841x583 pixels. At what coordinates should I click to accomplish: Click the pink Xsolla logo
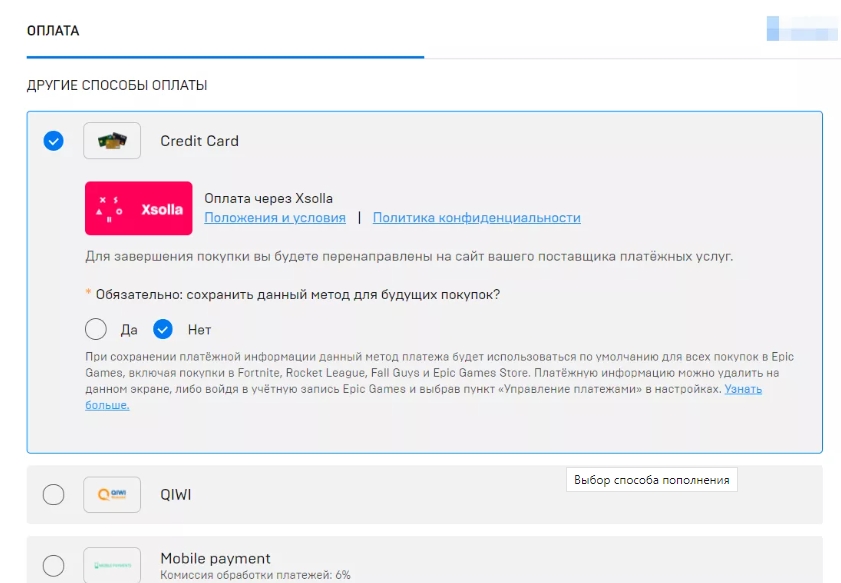click(140, 208)
